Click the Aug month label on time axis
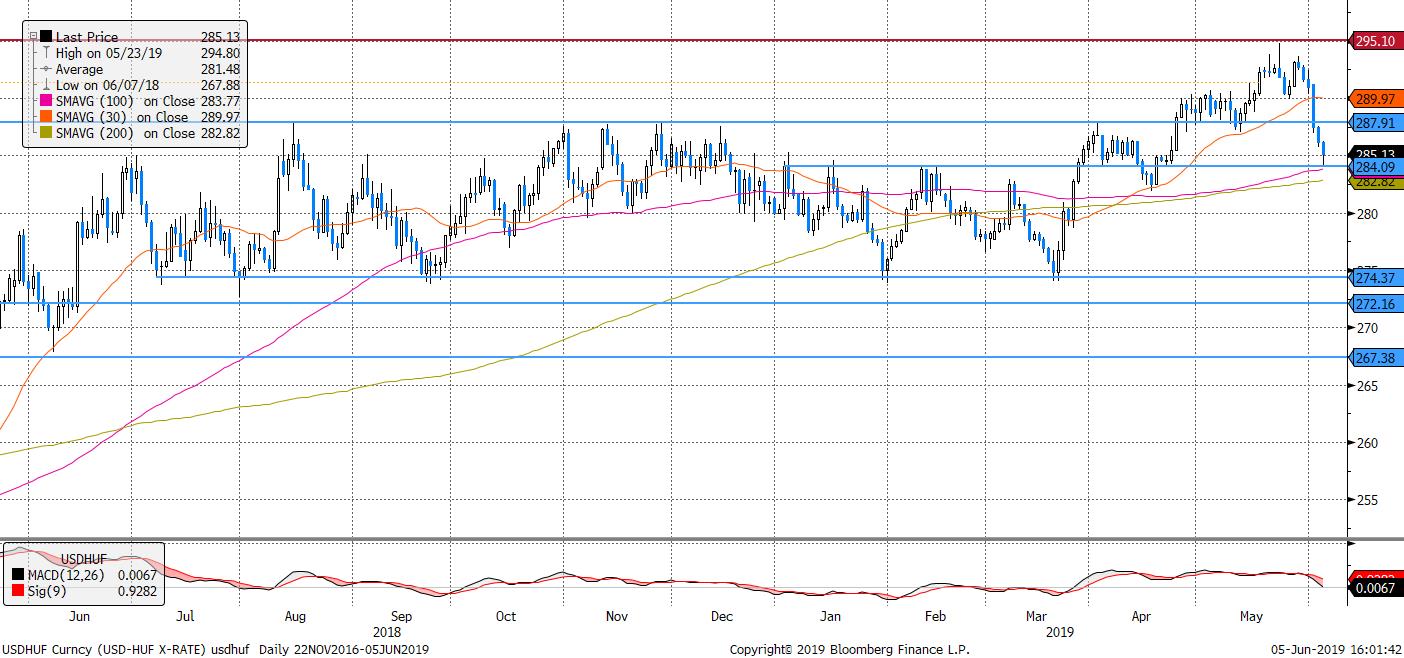This screenshot has width=1404, height=658. 296,616
